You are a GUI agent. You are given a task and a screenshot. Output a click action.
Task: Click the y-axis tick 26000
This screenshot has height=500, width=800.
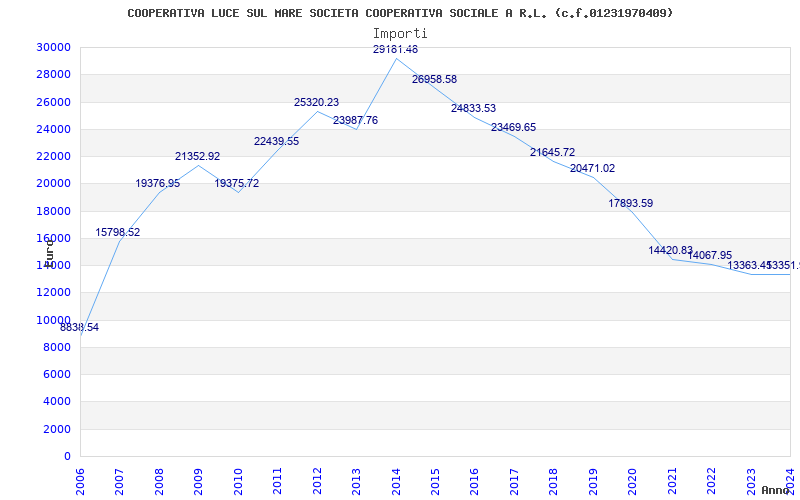point(53,102)
